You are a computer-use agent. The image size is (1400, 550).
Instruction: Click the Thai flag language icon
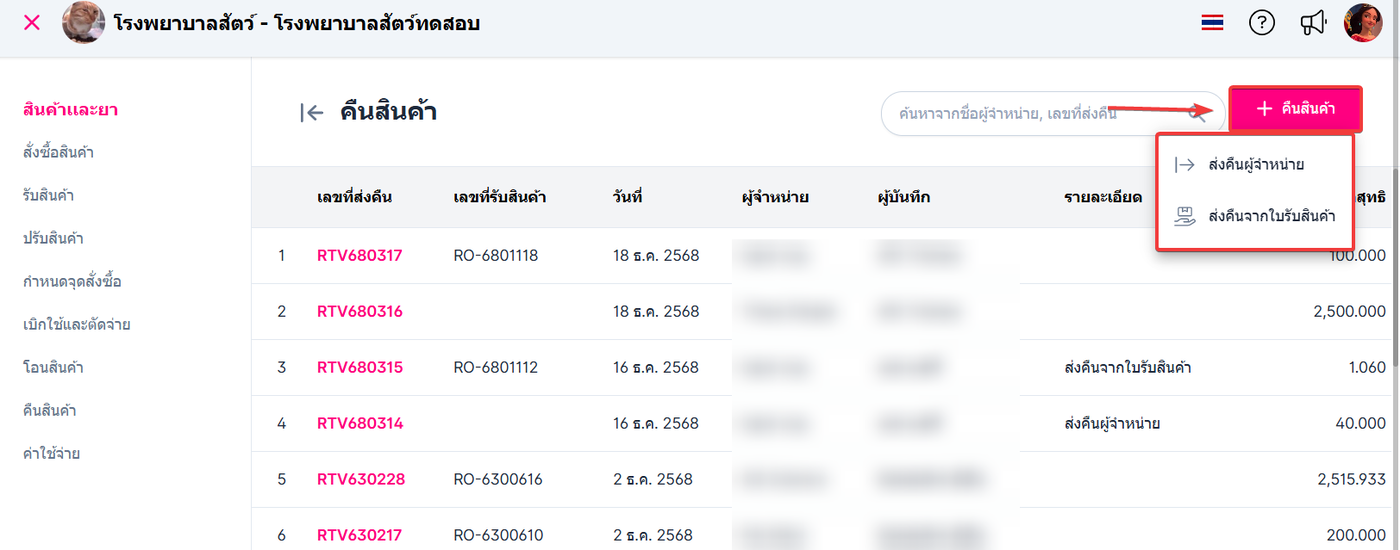(x=1212, y=22)
